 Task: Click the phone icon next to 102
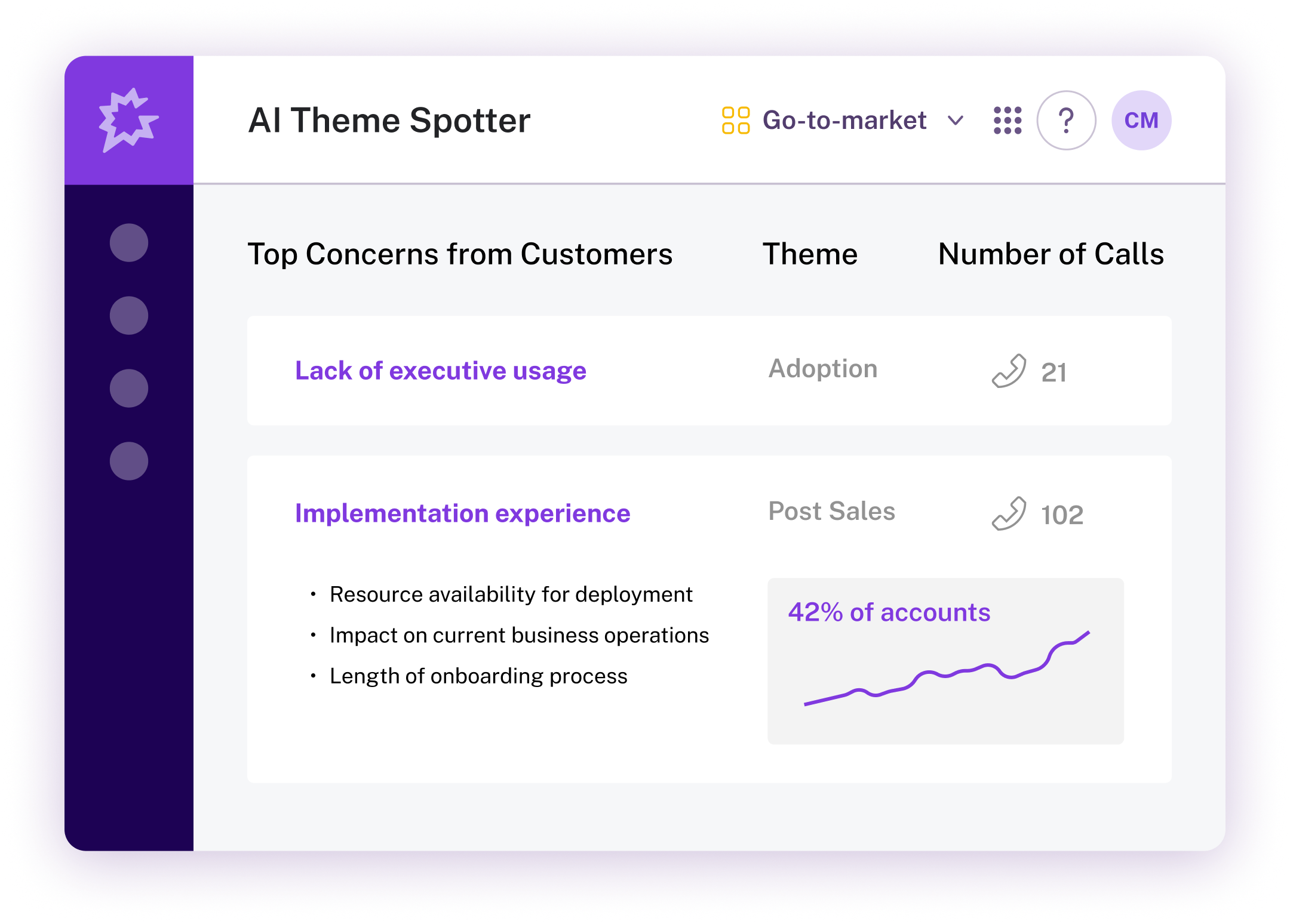(1009, 514)
